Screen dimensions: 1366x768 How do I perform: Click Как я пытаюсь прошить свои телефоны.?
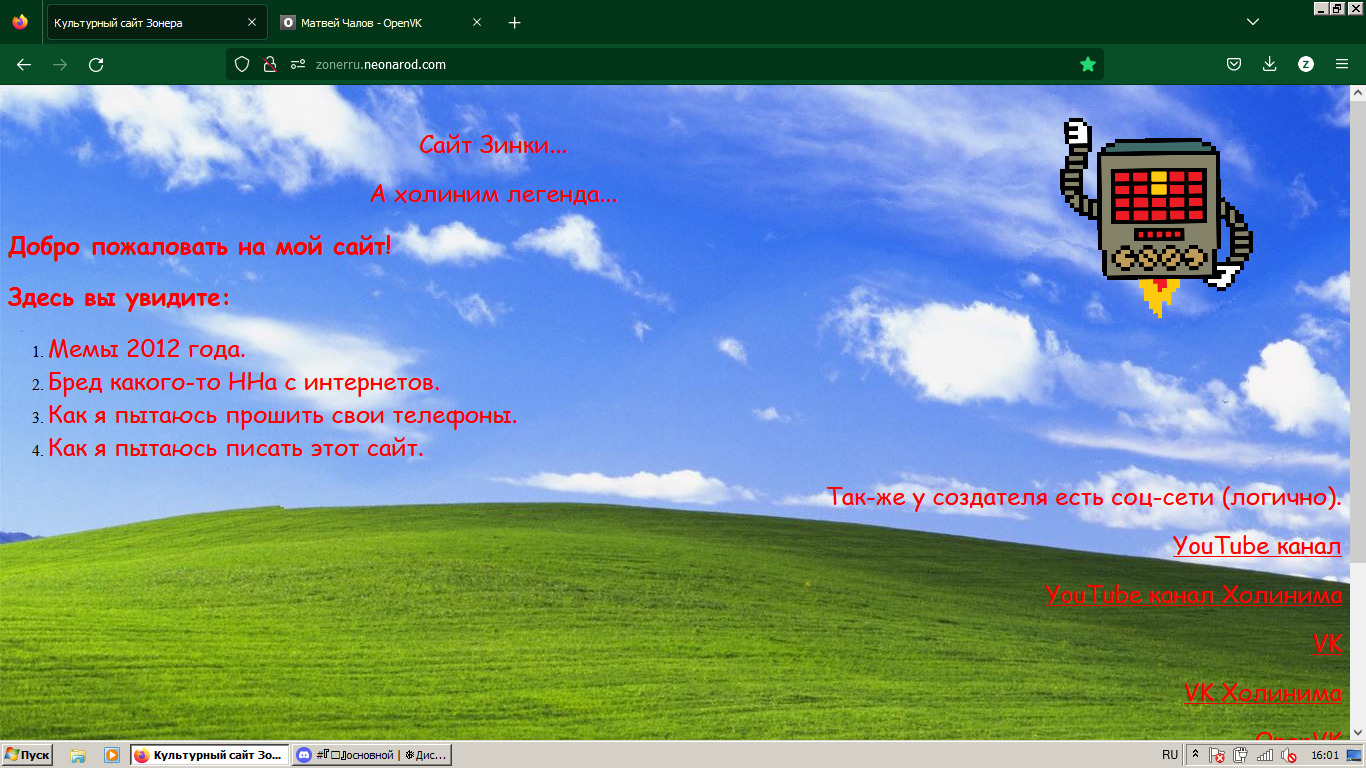[283, 415]
